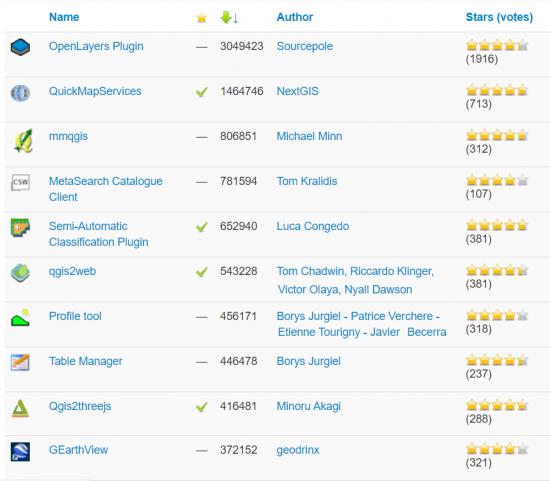Sort by featured star column header
This screenshot has width=550, height=481.
pyautogui.click(x=202, y=18)
